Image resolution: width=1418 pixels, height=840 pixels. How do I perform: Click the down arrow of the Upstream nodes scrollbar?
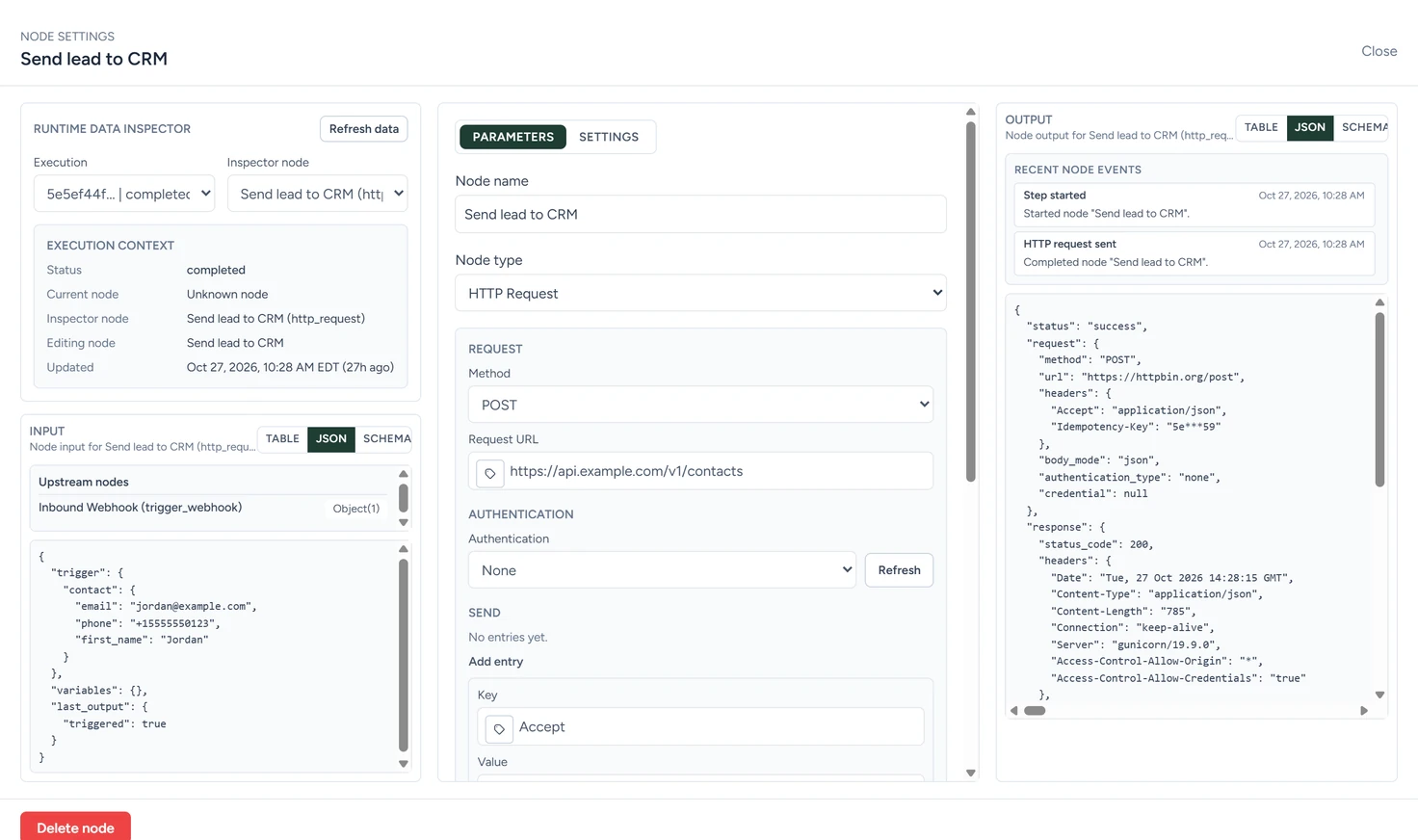[404, 523]
